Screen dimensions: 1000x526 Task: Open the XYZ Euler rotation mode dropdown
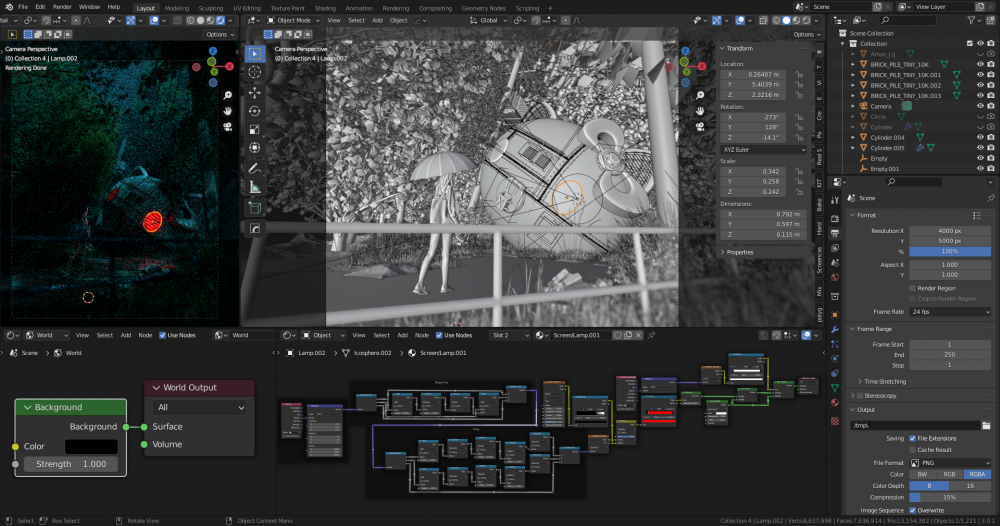[x=764, y=149]
